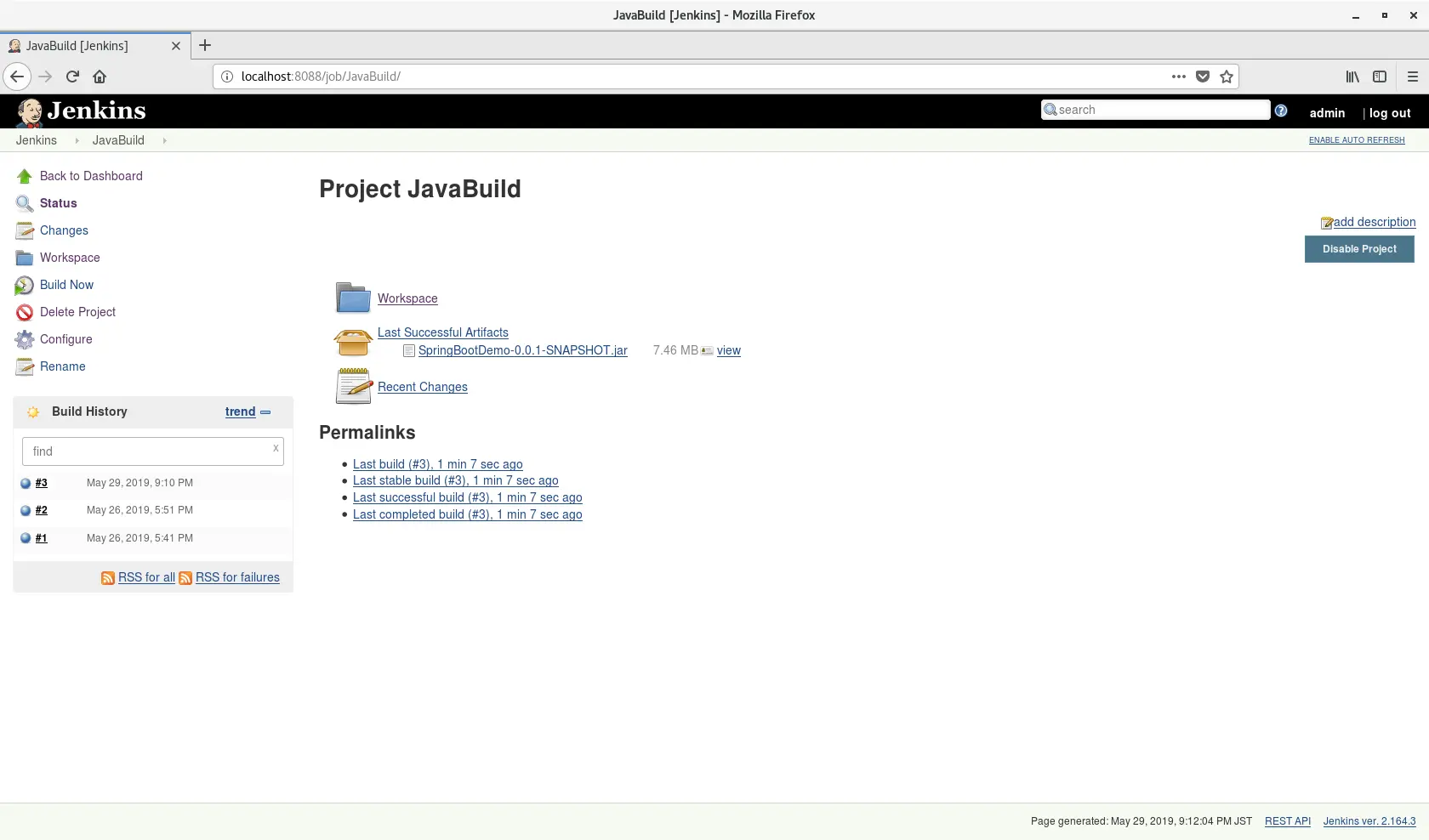
Task: Click the large Workspace folder icon in the main panel
Action: click(x=353, y=298)
